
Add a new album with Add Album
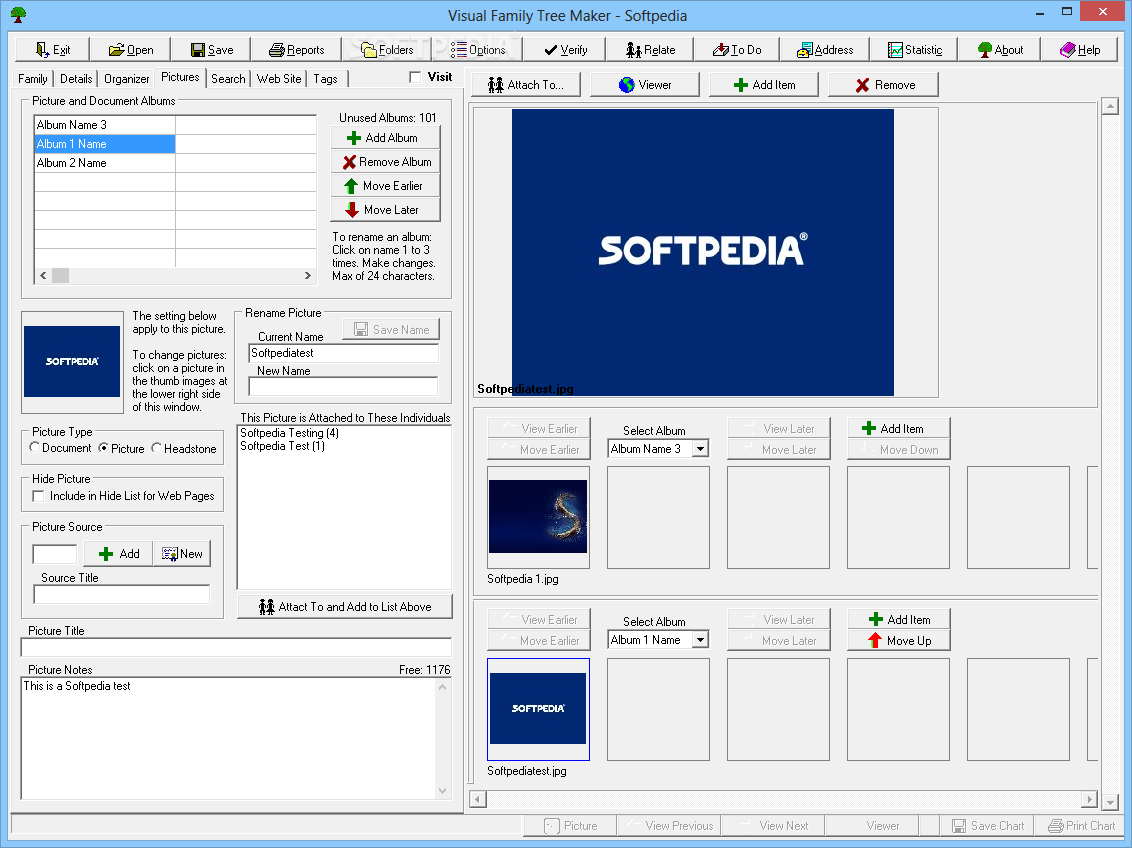pos(386,138)
